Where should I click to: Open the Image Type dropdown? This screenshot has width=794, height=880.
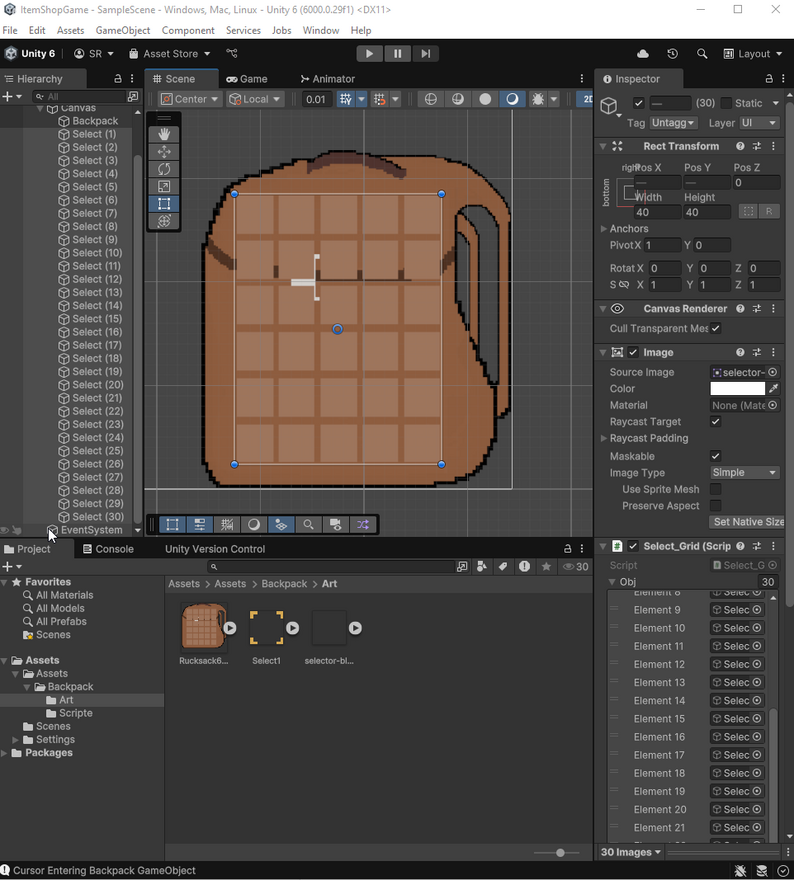[x=744, y=473]
